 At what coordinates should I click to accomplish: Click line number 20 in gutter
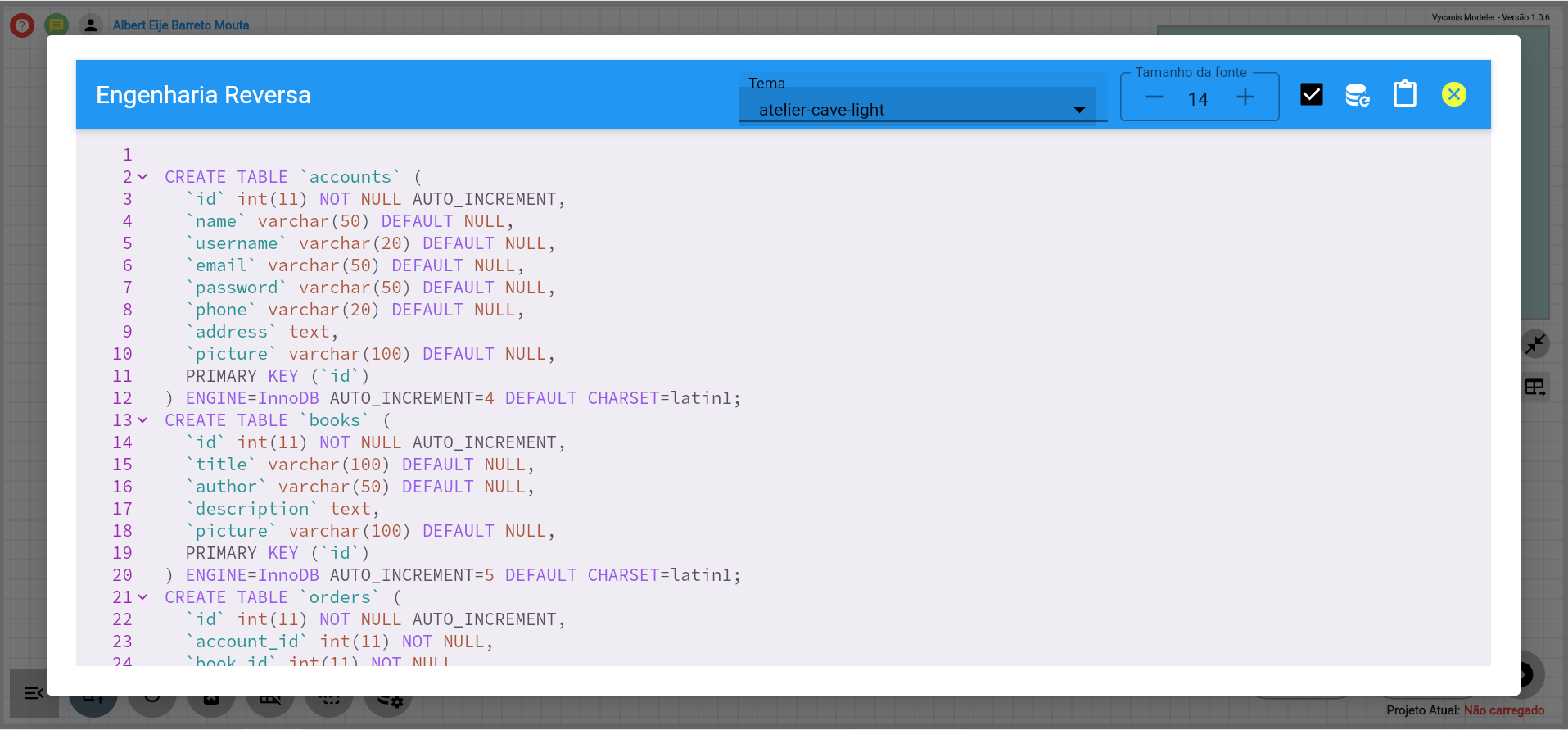122,575
